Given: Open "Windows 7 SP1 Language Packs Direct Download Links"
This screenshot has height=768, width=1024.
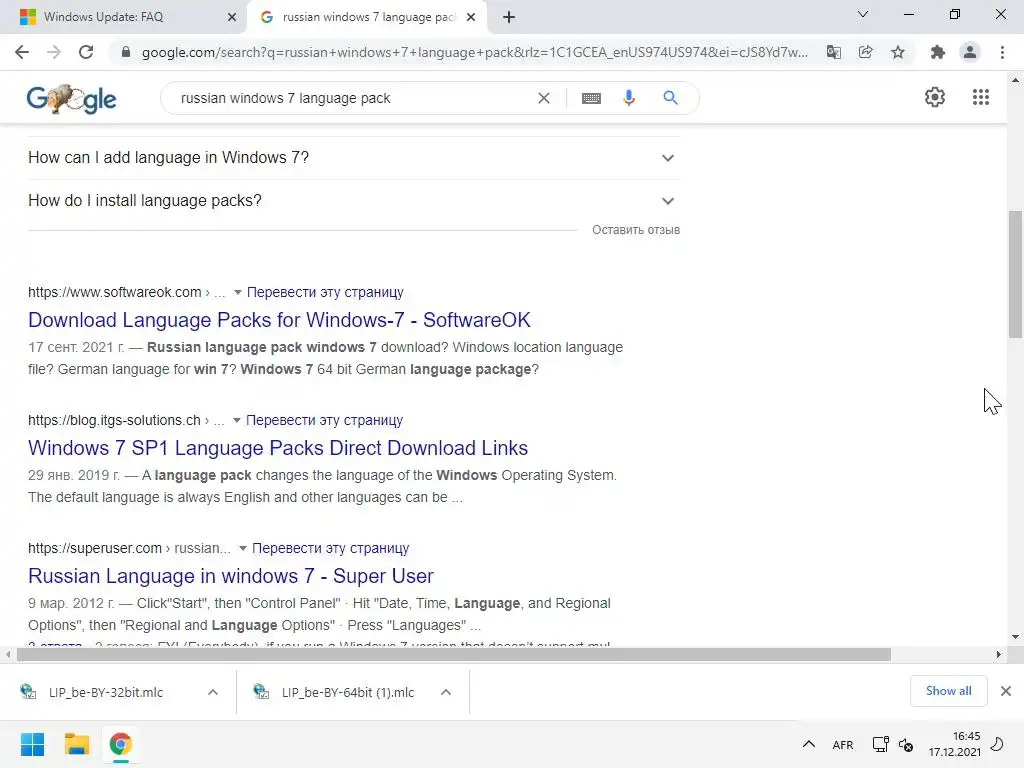Looking at the screenshot, I should (x=278, y=448).
